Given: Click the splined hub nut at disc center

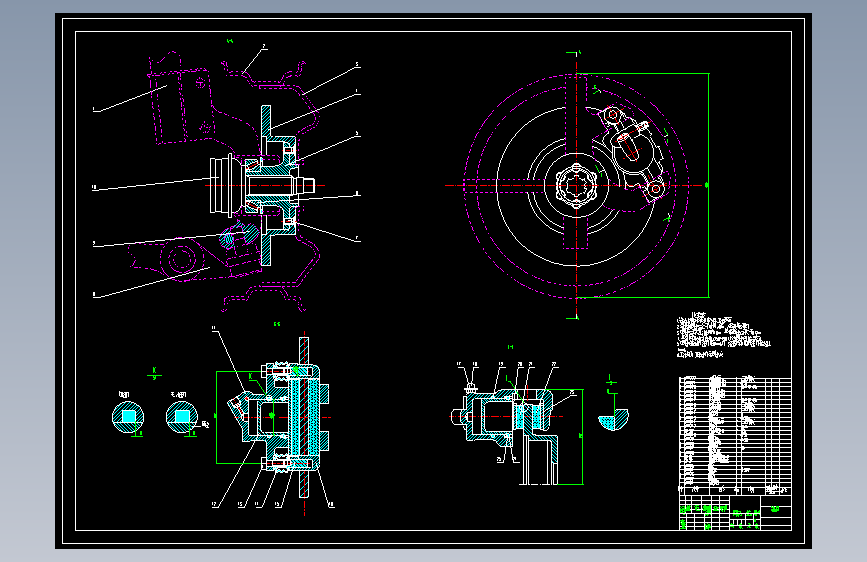Looking at the screenshot, I should (x=576, y=186).
